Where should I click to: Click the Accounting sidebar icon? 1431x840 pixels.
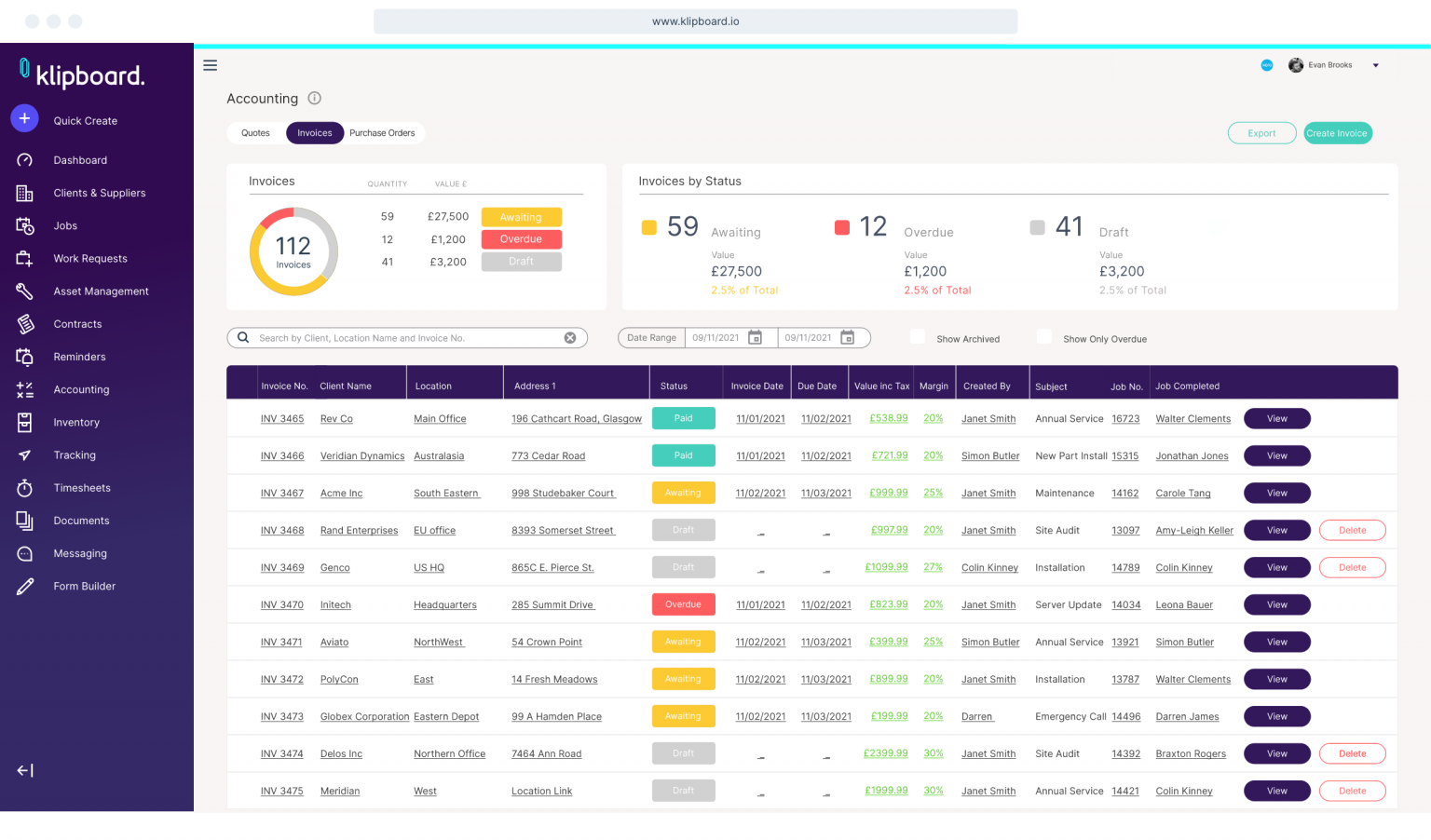tap(25, 389)
